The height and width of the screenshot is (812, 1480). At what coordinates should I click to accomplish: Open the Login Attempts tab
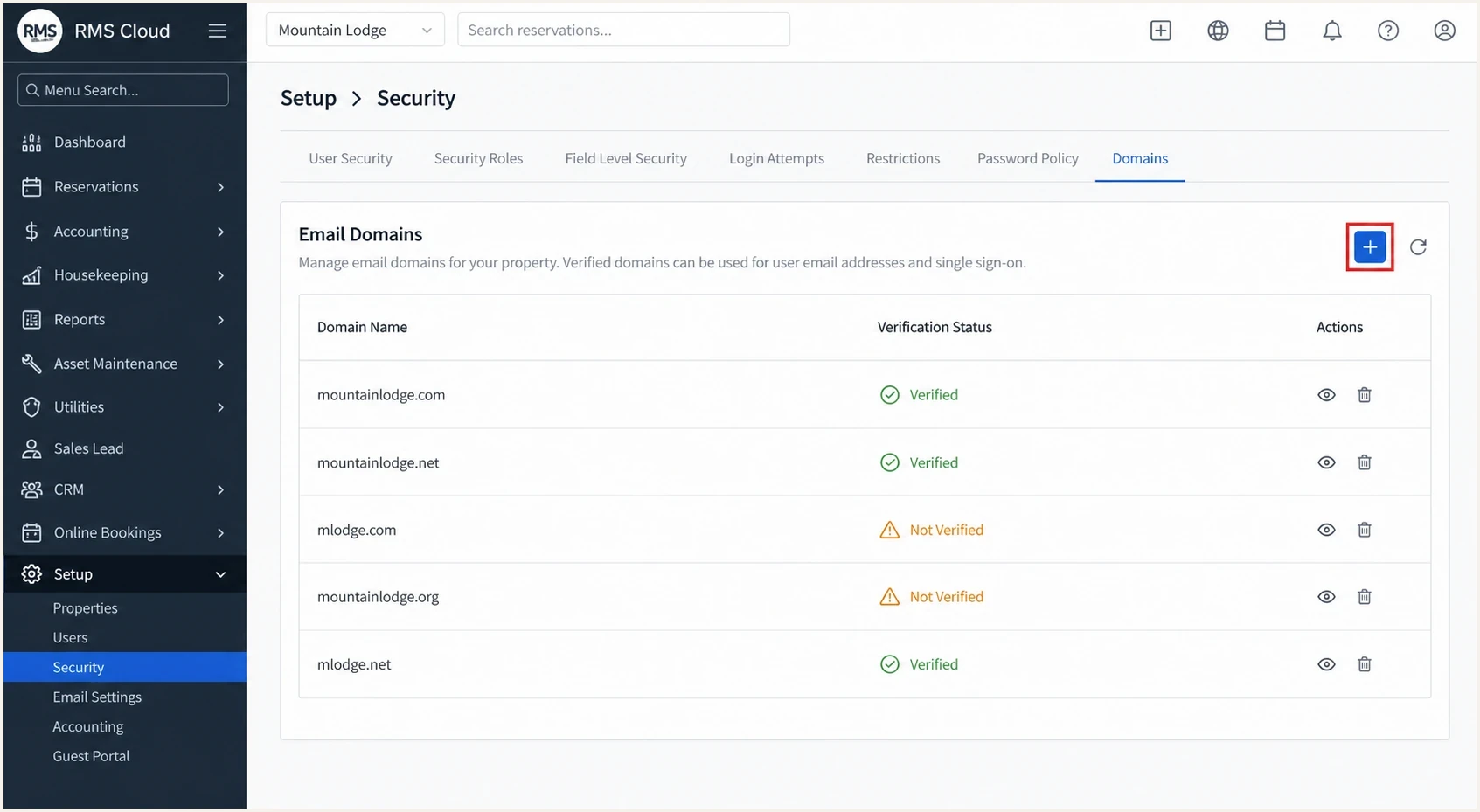[x=776, y=158]
